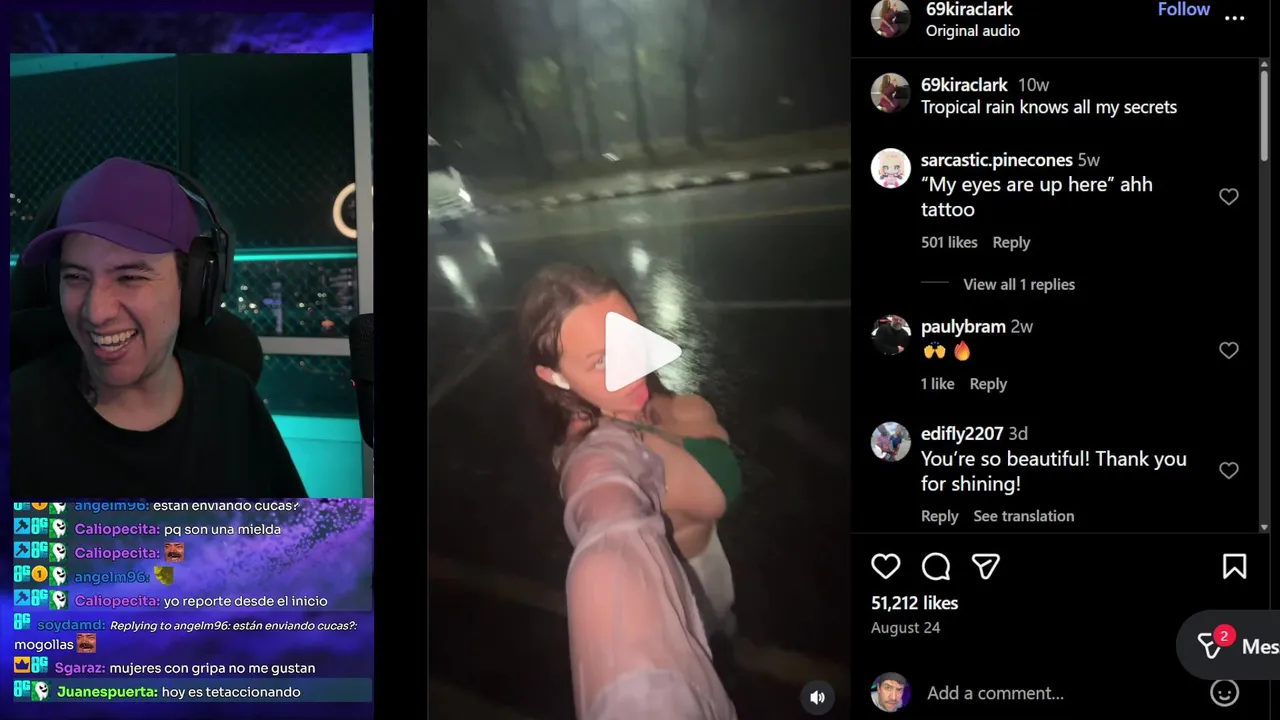Like edifly2207's comment heart

click(x=1229, y=470)
